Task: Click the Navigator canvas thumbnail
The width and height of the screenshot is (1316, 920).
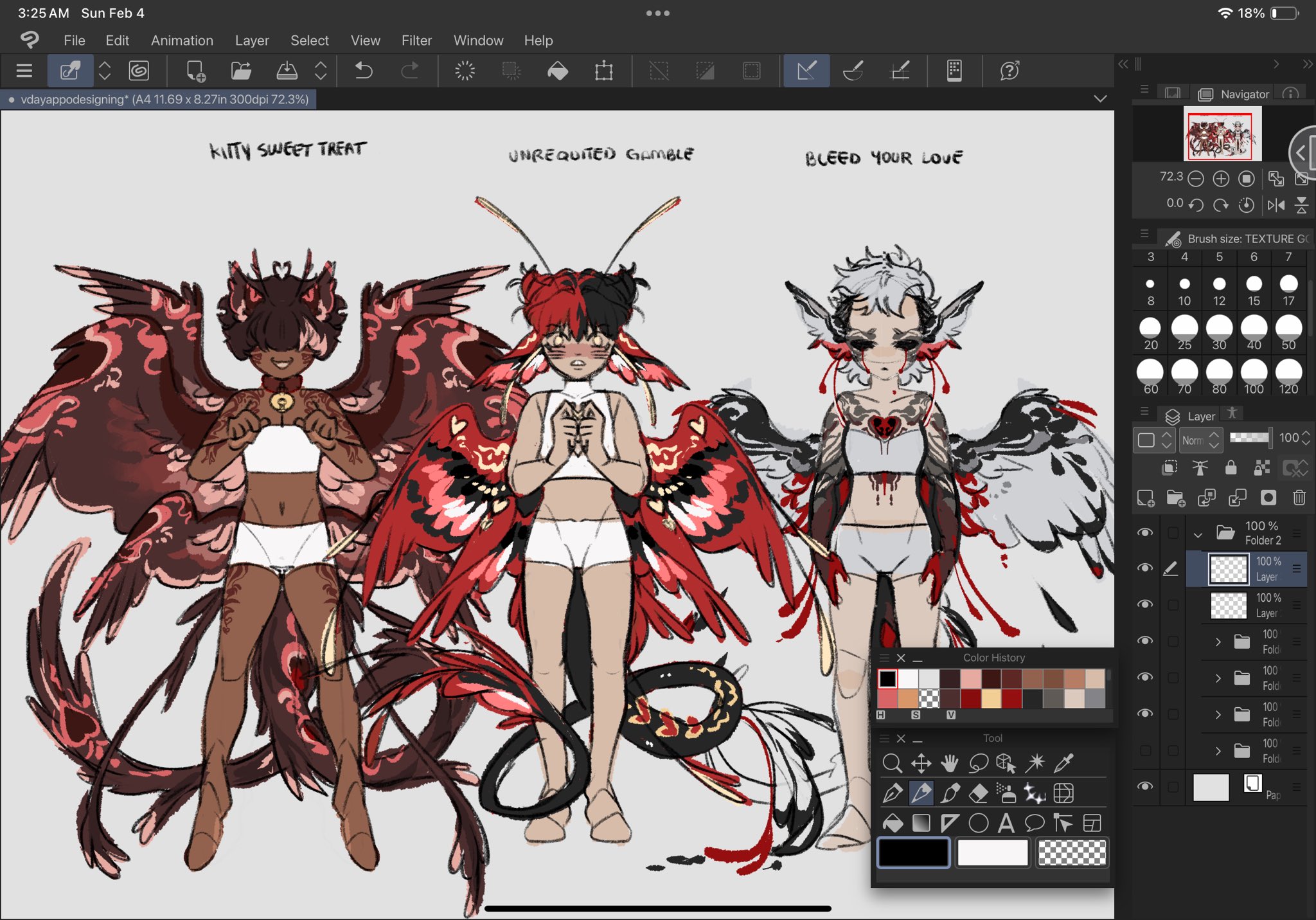Action: click(x=1222, y=134)
